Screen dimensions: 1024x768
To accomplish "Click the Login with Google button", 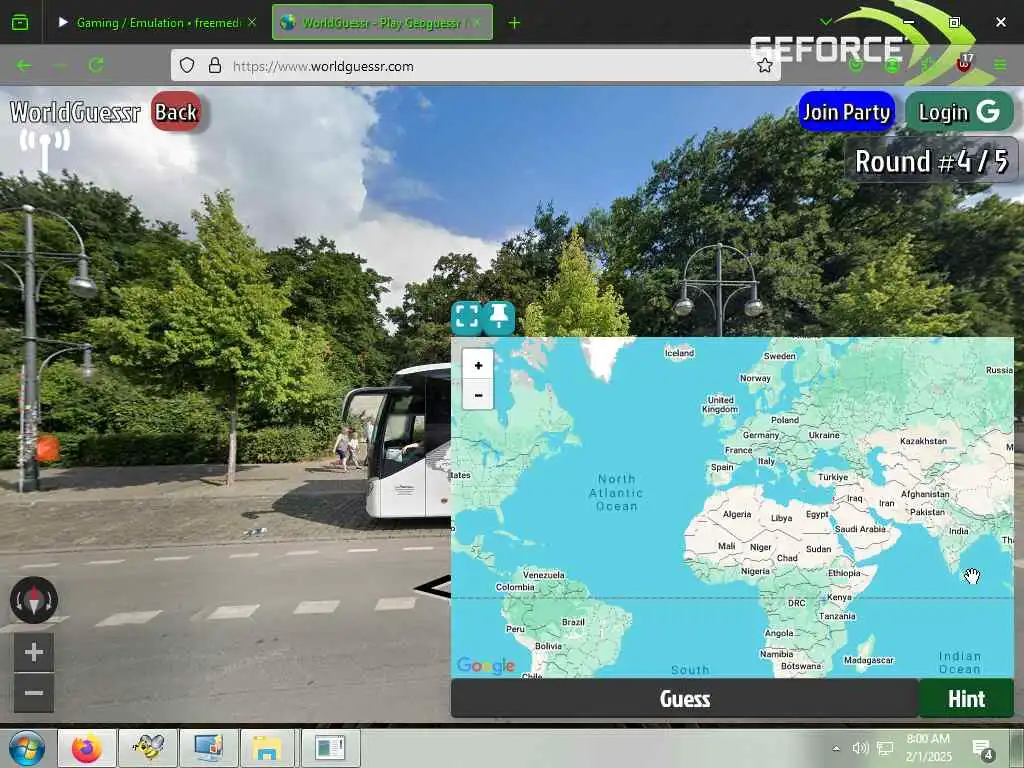I will 959,112.
